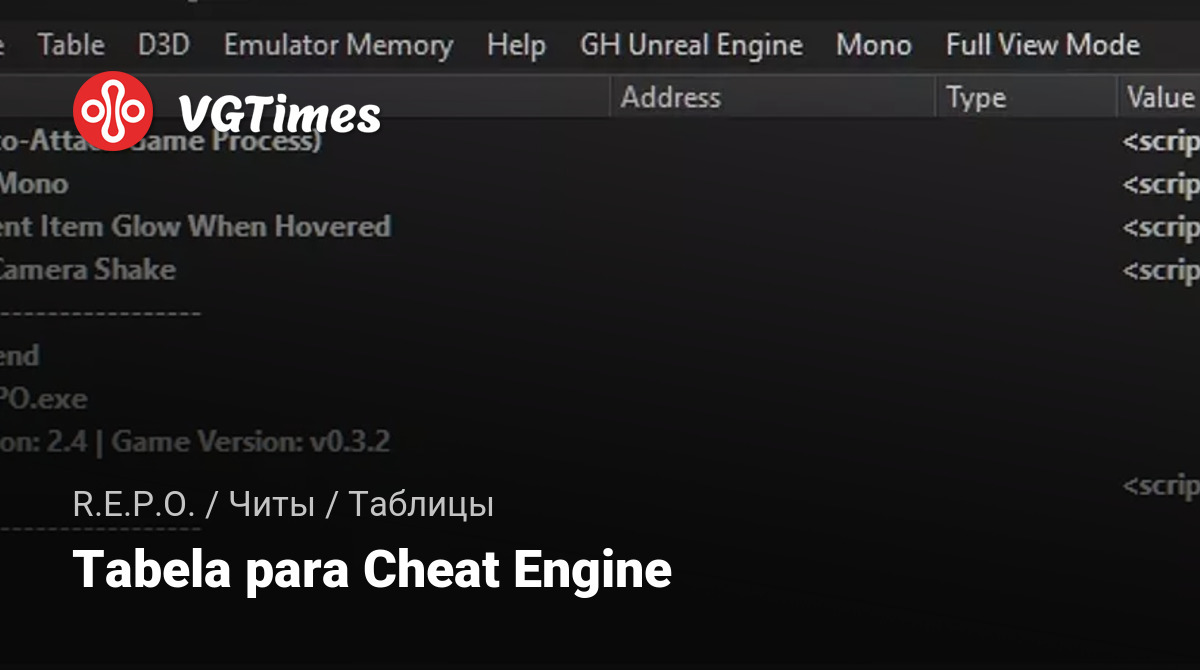Open the Table menu
Screen dimensions: 1200x670
(71, 45)
